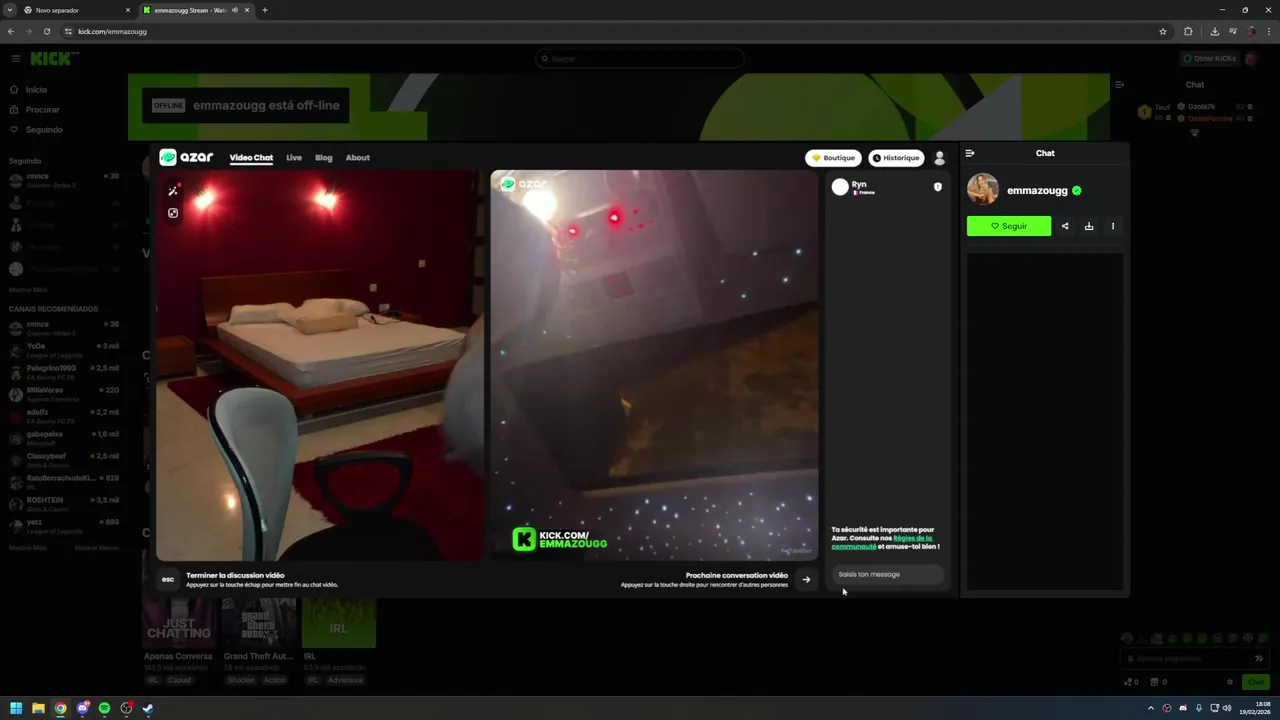Go to the Blog tab
This screenshot has height=720, width=1280.
click(324, 157)
